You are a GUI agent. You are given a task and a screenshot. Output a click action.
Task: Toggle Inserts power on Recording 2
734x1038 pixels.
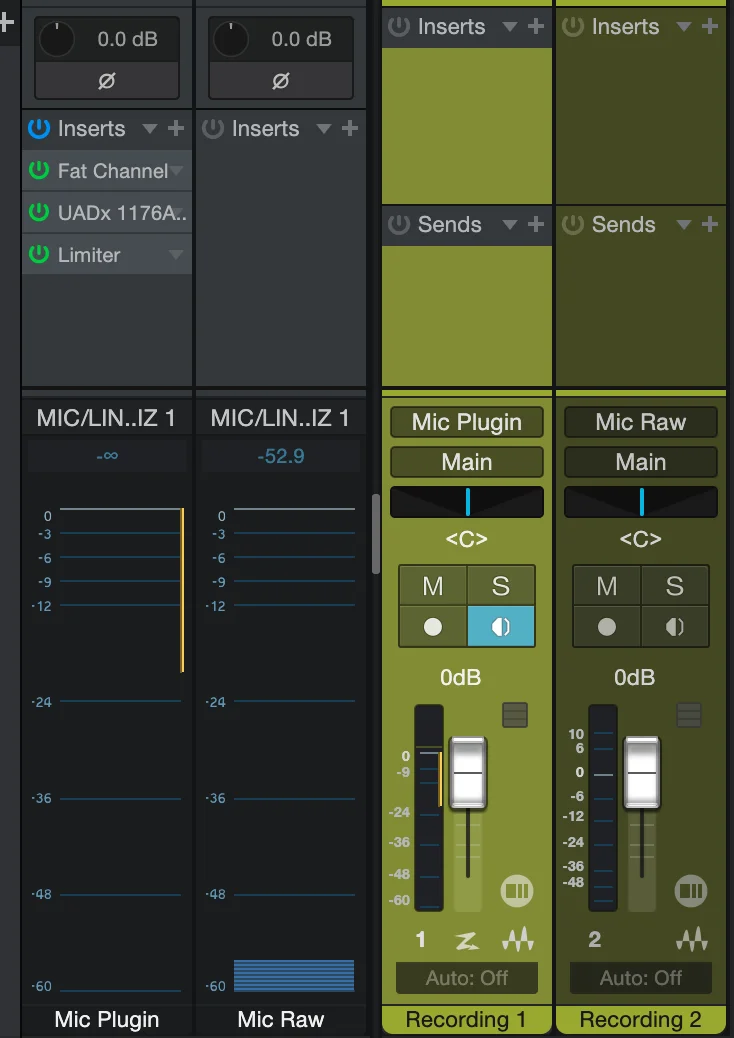[573, 26]
